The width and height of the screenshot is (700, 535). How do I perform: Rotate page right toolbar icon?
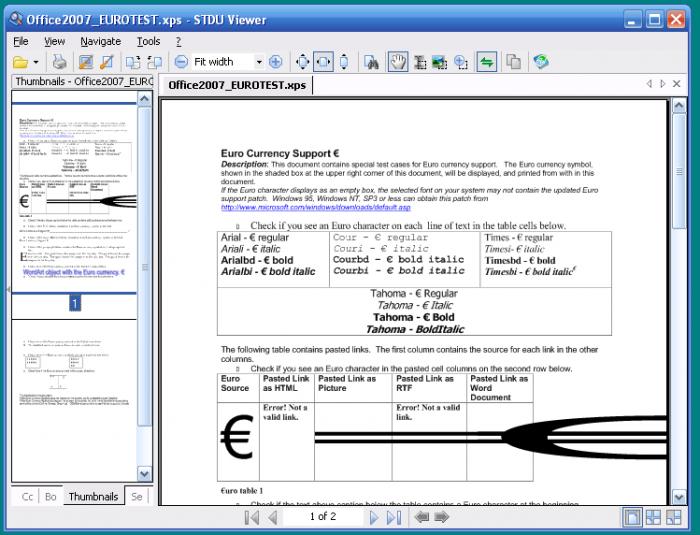coord(154,62)
